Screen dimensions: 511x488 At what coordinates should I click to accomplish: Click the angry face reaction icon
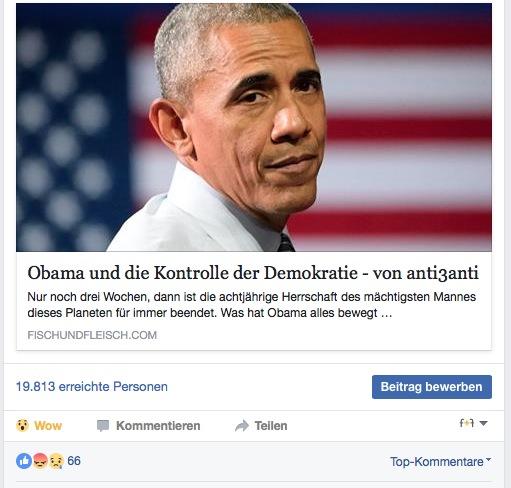point(40,461)
